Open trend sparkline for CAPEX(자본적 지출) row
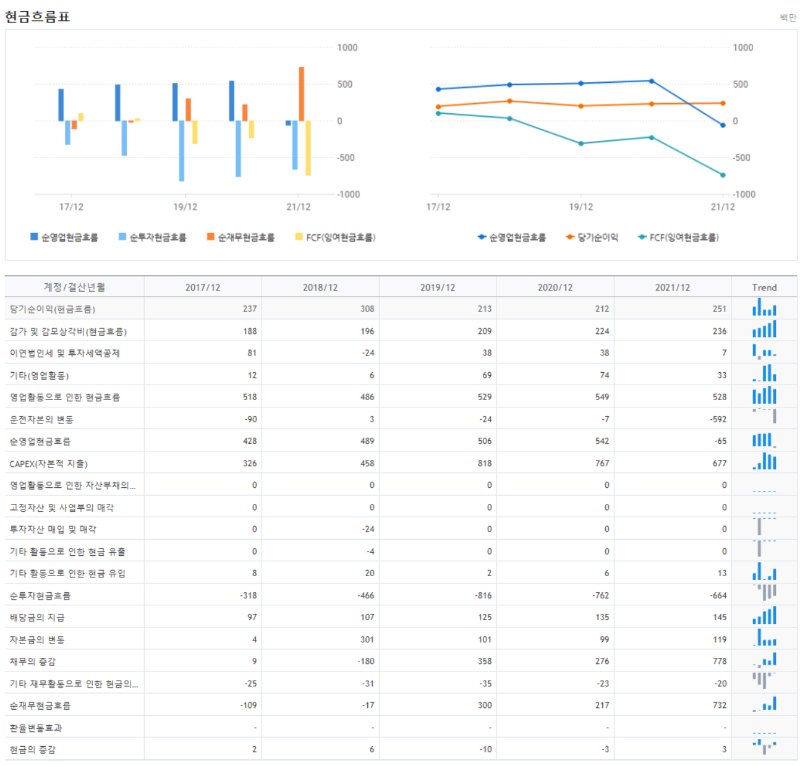The height and width of the screenshot is (766, 800). pyautogui.click(x=764, y=461)
